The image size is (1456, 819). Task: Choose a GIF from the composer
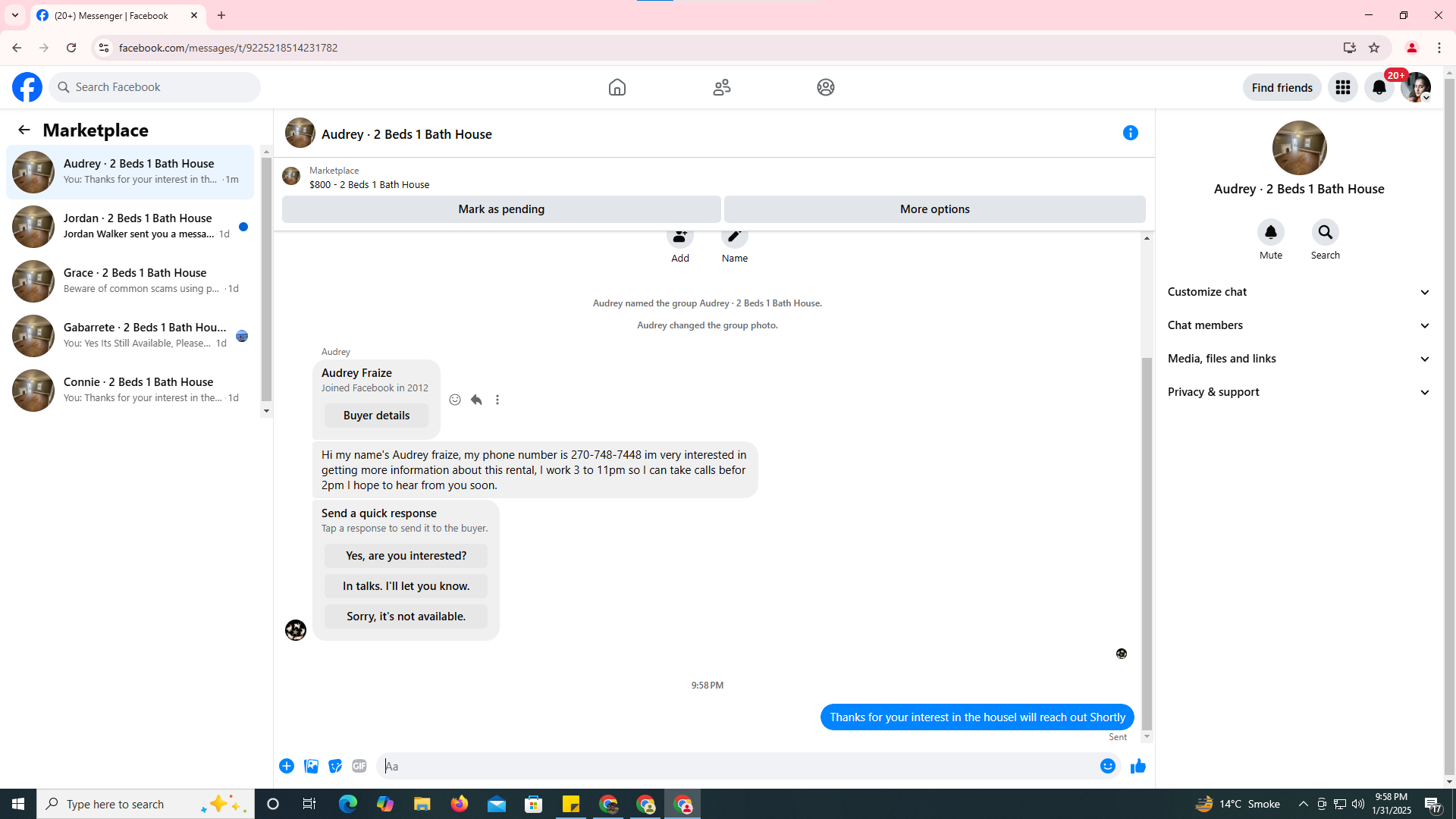(359, 766)
